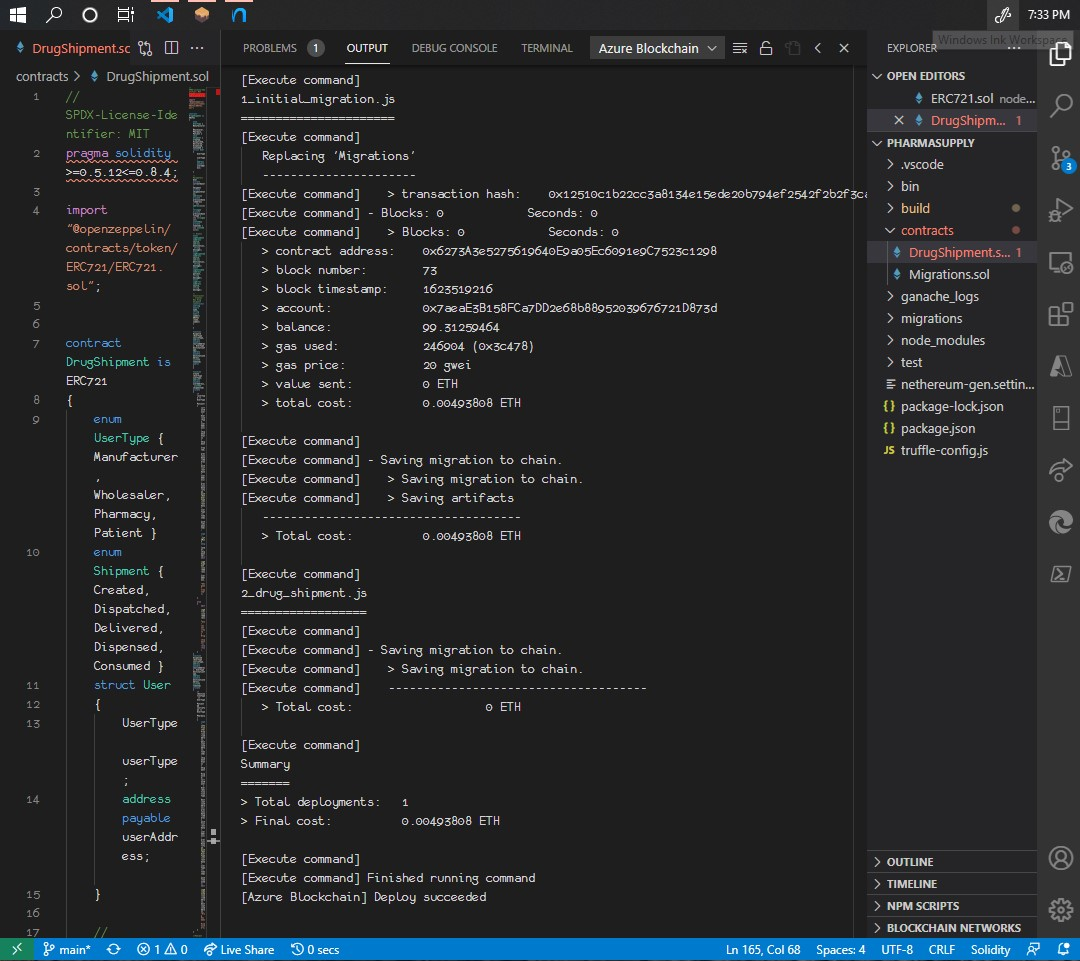Screen dimensions: 1080x961
Task: Toggle output auto-scroll lock
Action: (766, 48)
